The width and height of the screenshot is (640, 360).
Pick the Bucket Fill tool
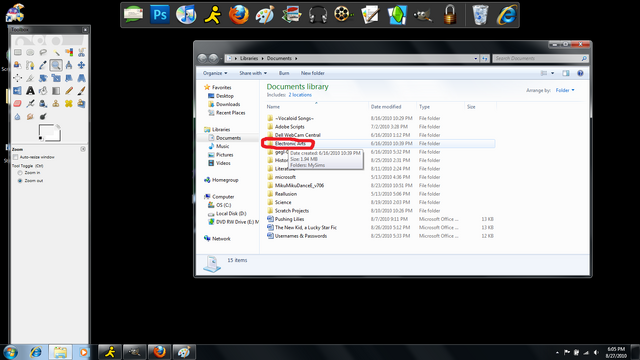click(43, 91)
